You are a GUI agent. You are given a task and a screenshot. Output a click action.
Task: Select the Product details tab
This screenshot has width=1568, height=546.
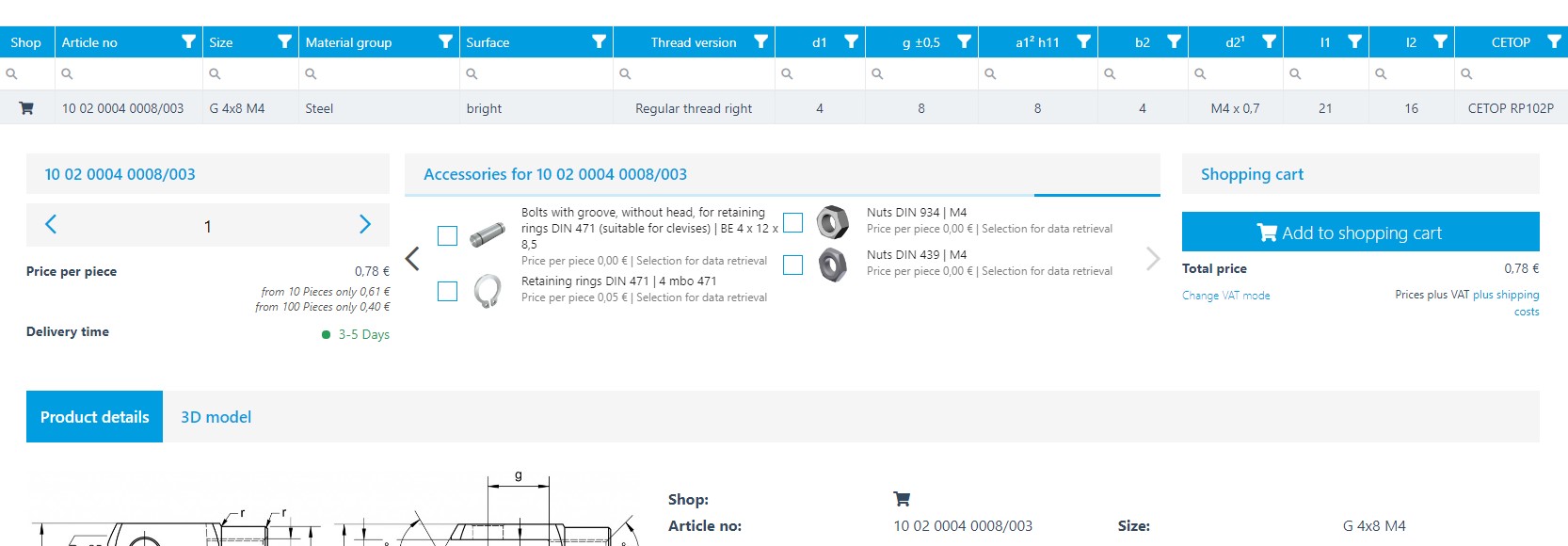(94, 417)
